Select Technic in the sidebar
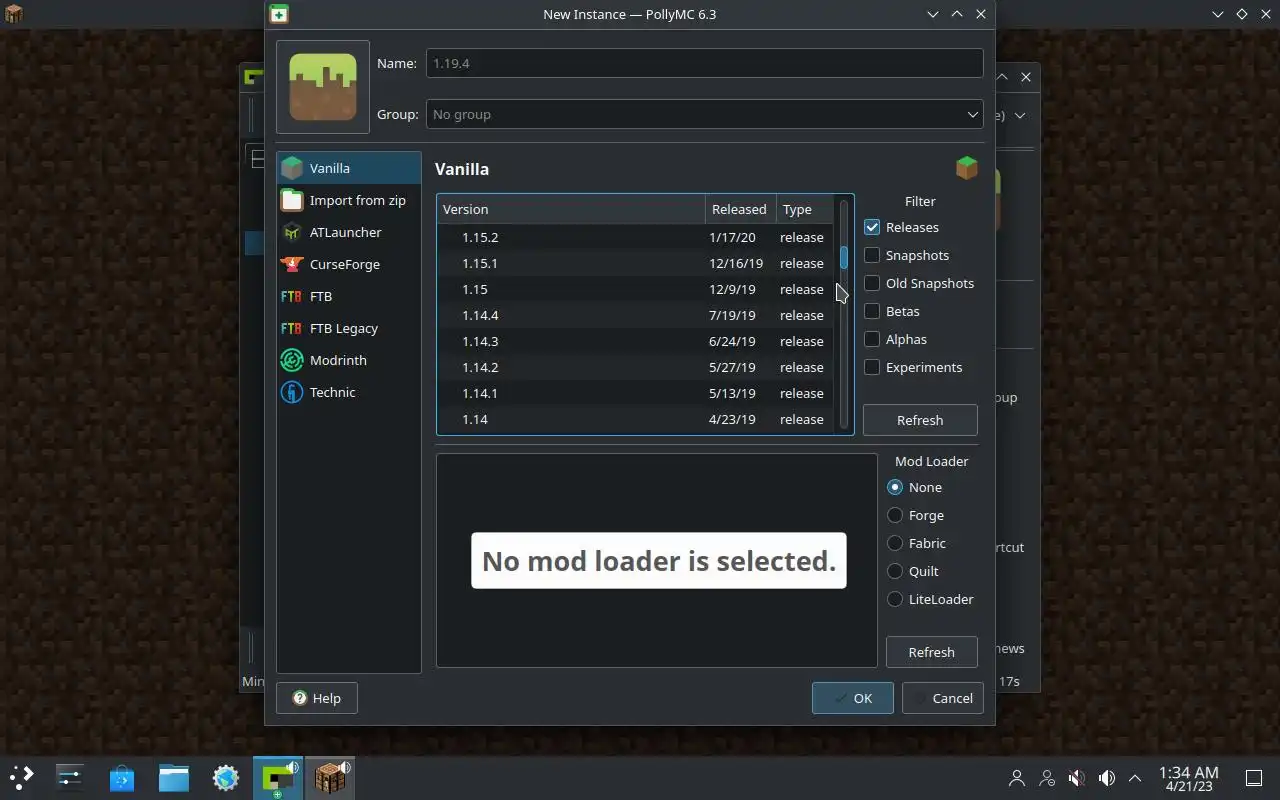The image size is (1280, 800). pos(349,392)
